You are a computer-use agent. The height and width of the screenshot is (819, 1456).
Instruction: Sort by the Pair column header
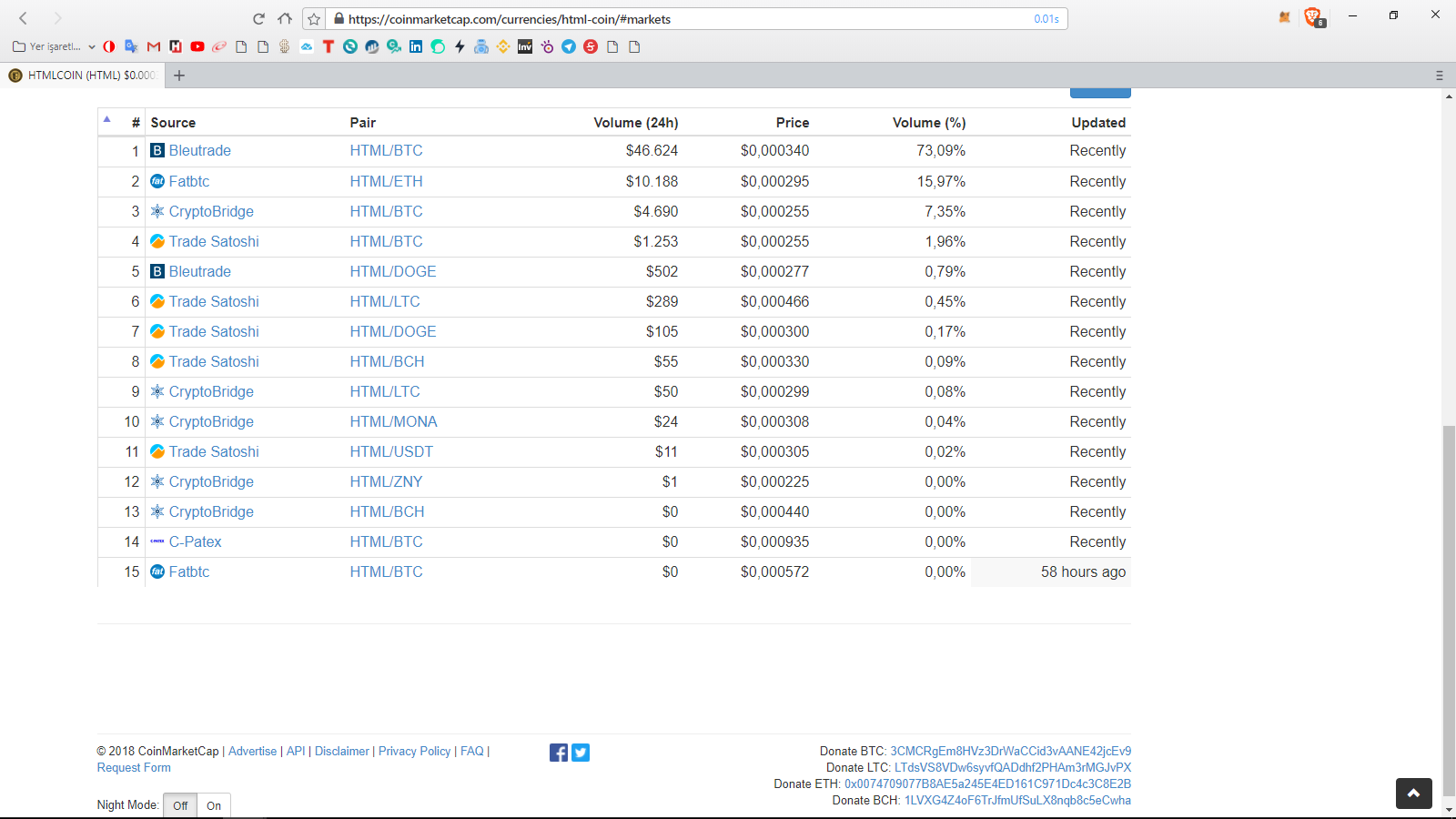tap(363, 123)
